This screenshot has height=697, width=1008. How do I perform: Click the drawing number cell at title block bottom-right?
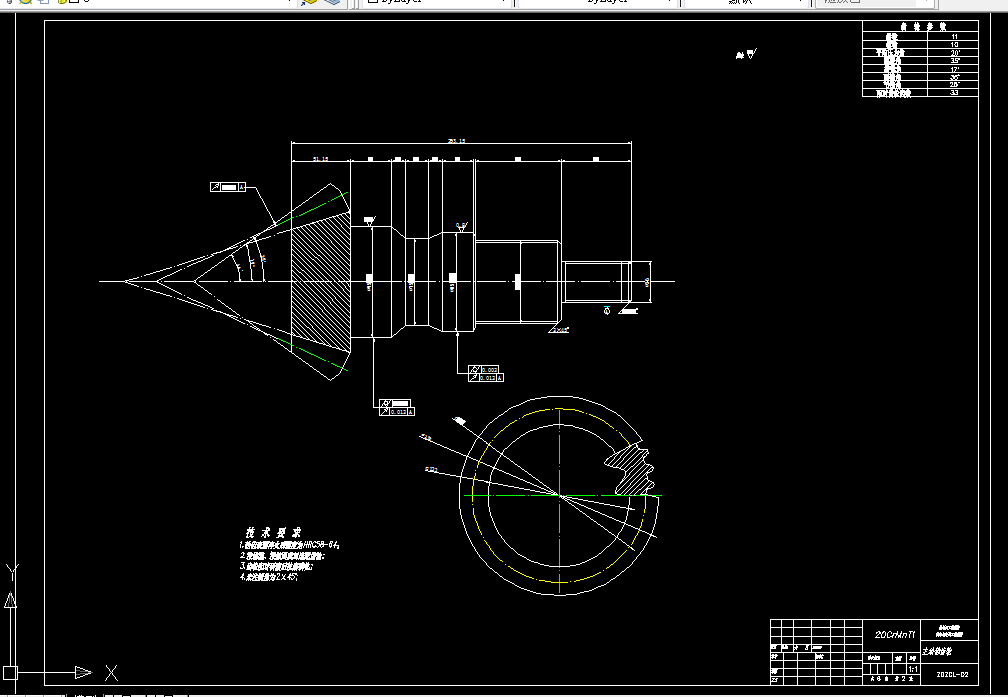(952, 674)
